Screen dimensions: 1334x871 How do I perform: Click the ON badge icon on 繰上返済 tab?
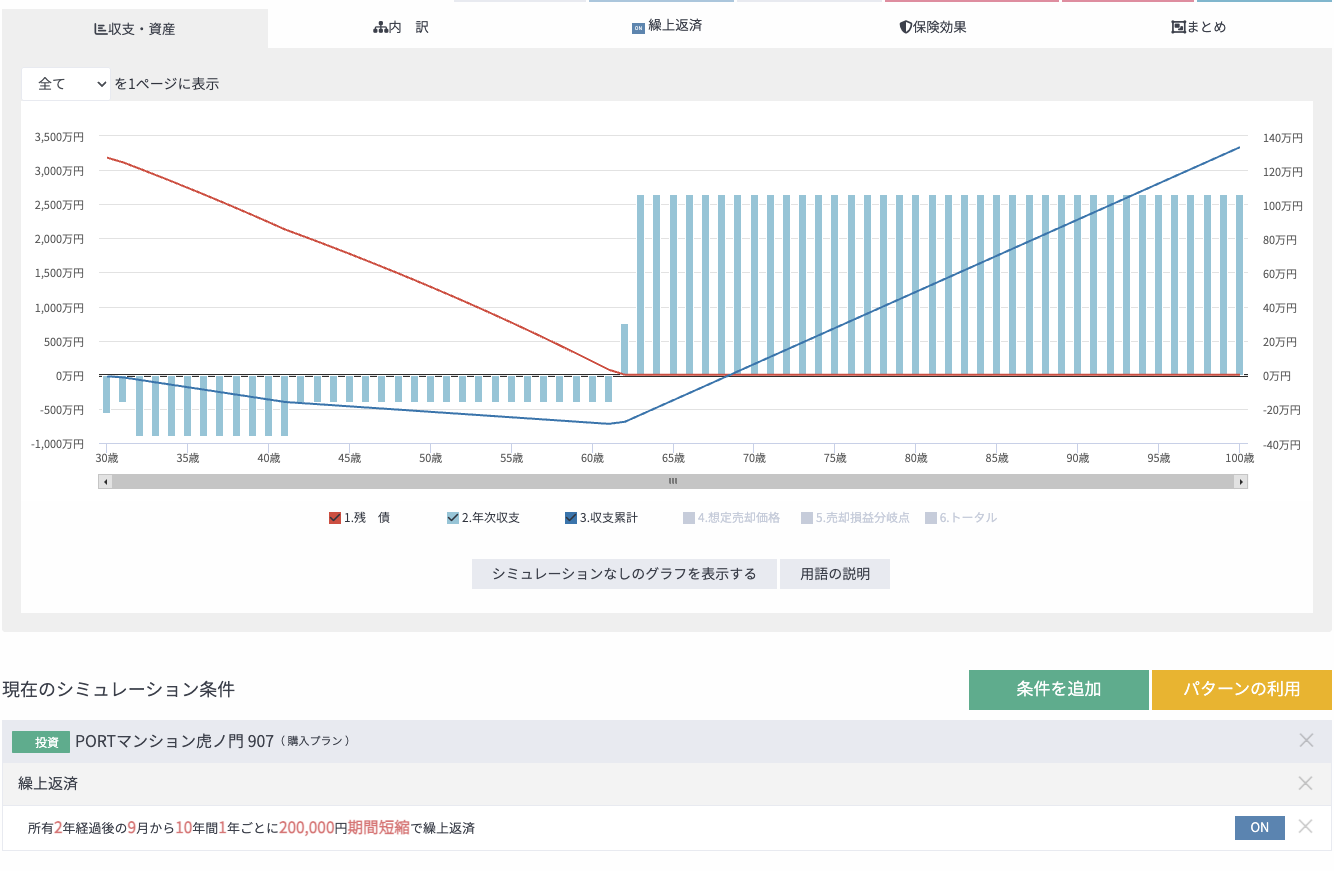coord(638,28)
